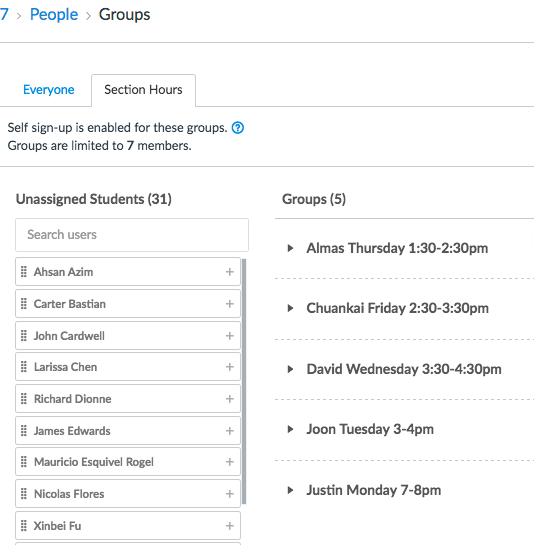Click plus icon for Nicolas Flores
The height and width of the screenshot is (545, 534).
(x=229, y=494)
